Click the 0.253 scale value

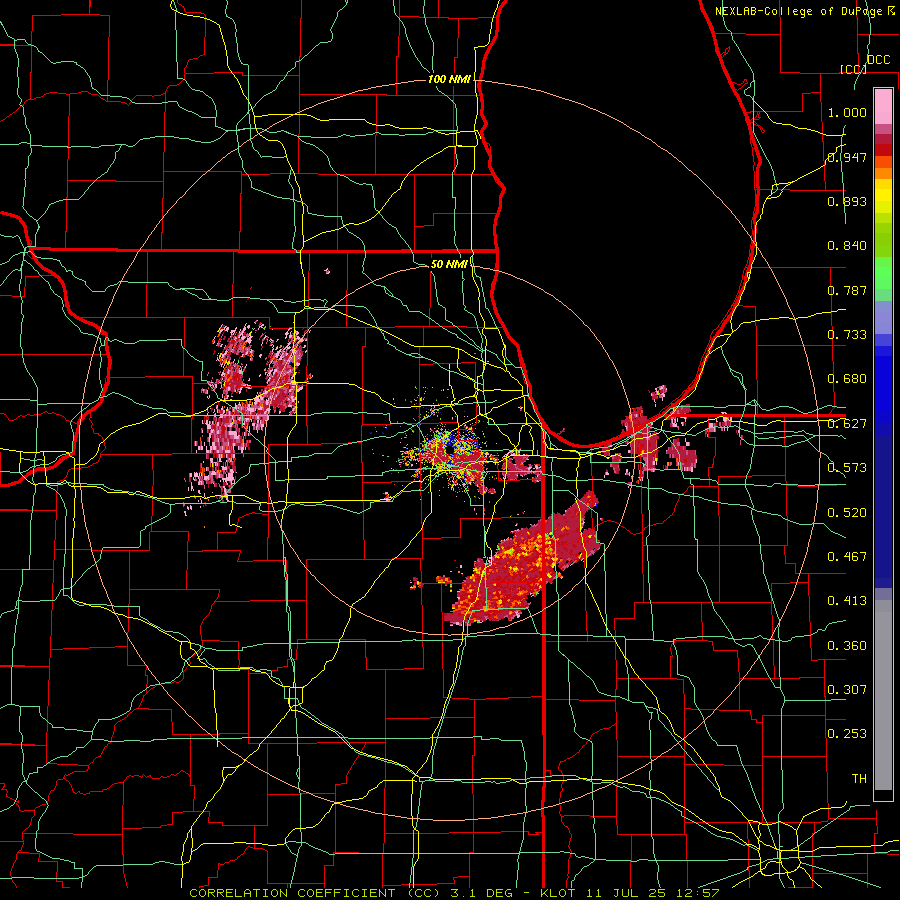click(847, 734)
